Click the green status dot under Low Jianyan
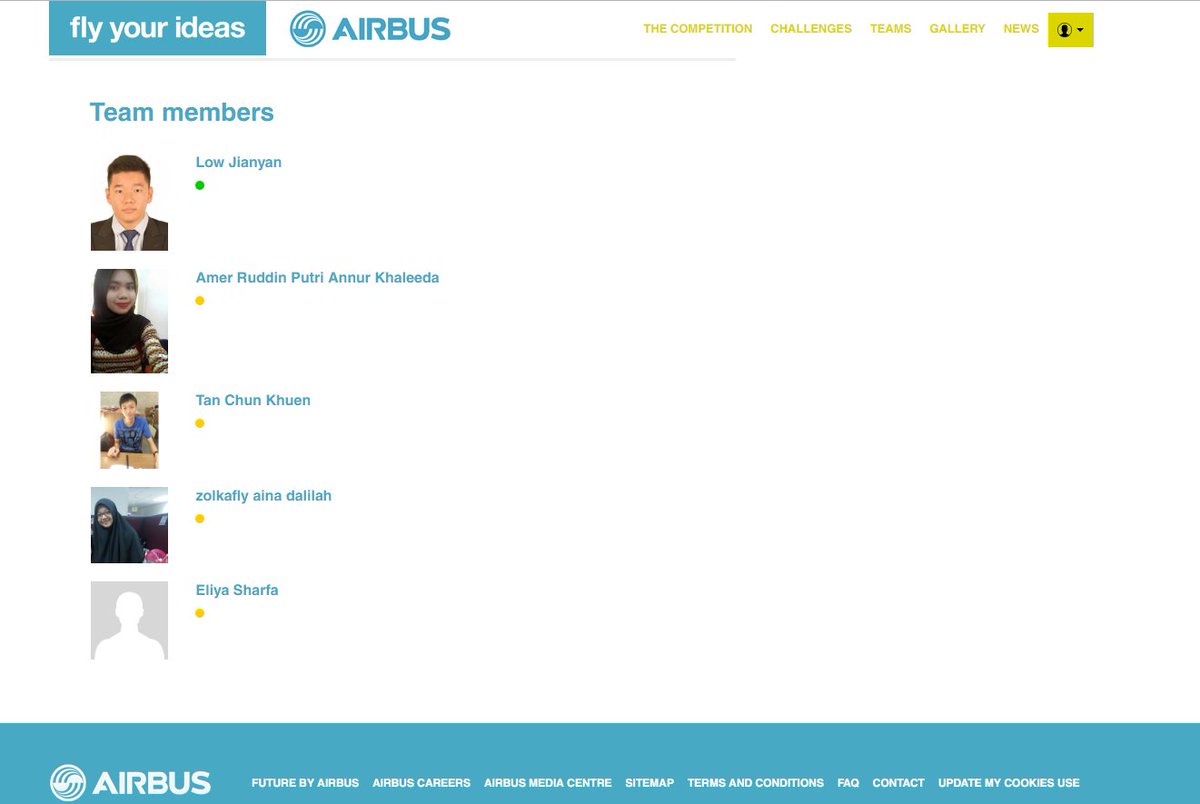 (200, 185)
